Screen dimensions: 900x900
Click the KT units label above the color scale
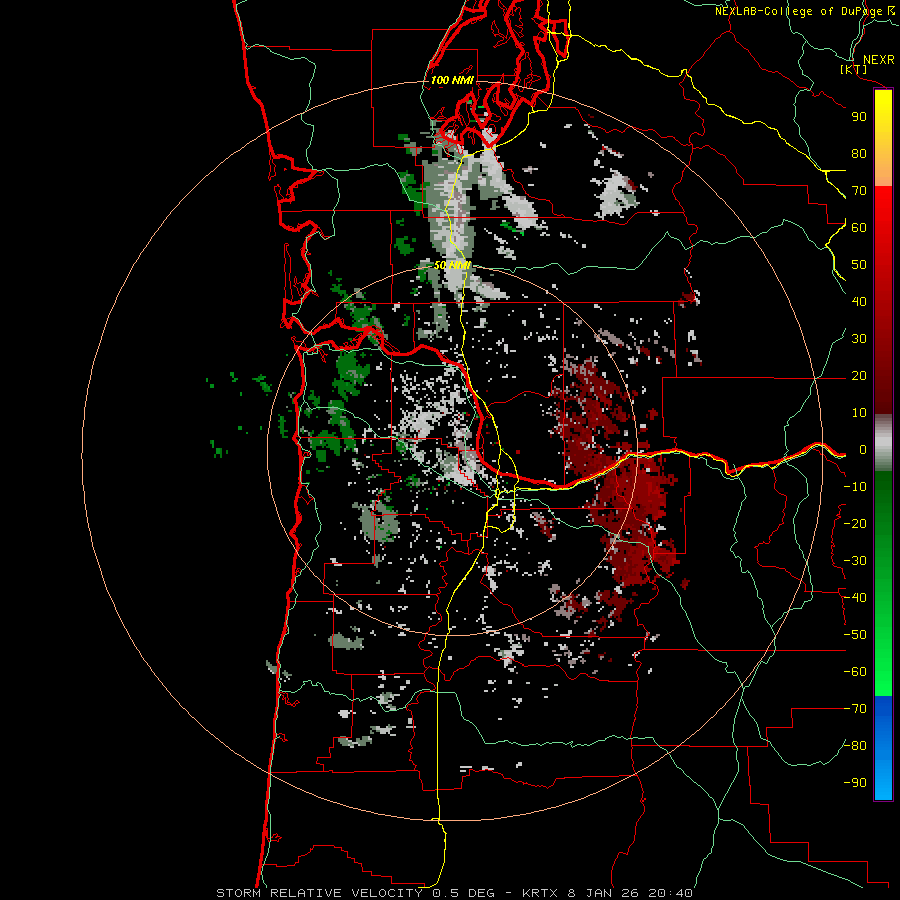pyautogui.click(x=854, y=69)
